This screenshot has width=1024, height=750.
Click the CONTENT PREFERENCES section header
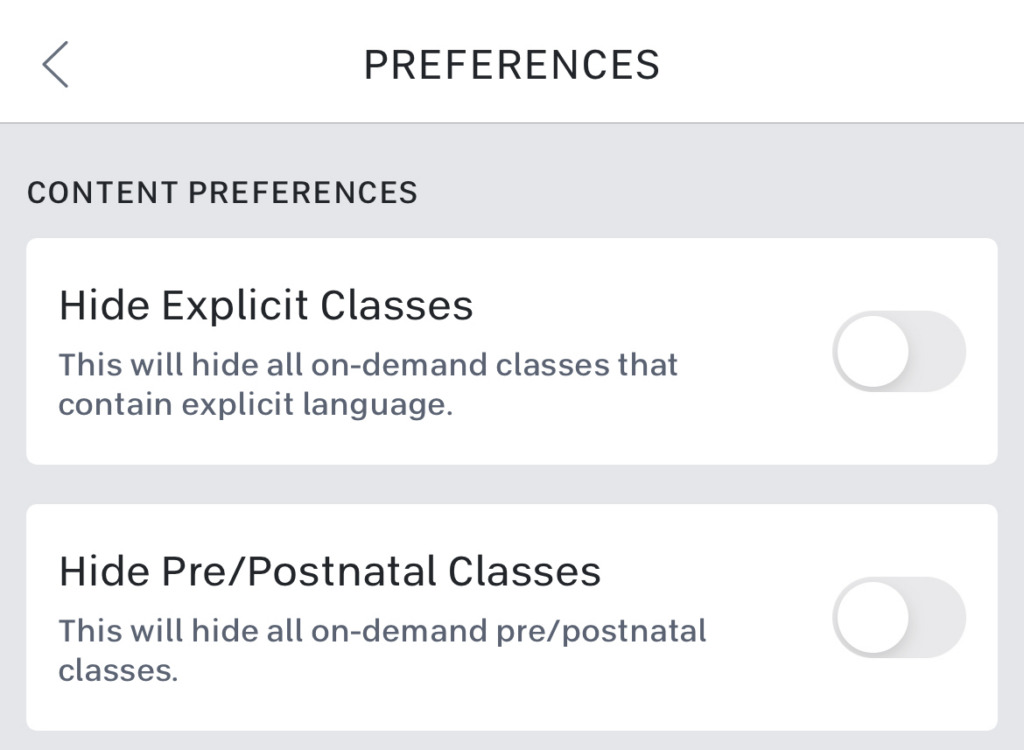coord(222,191)
